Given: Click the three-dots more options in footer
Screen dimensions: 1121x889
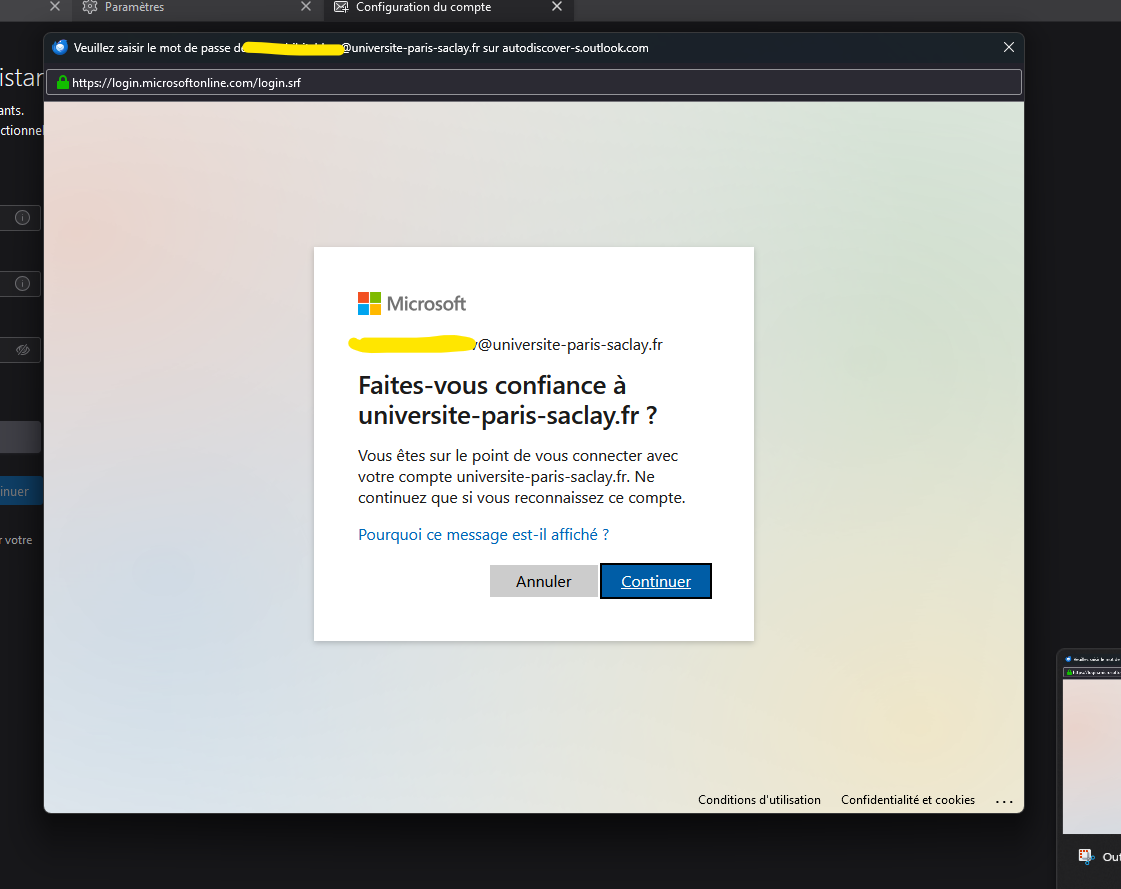Looking at the screenshot, I should tap(1004, 801).
